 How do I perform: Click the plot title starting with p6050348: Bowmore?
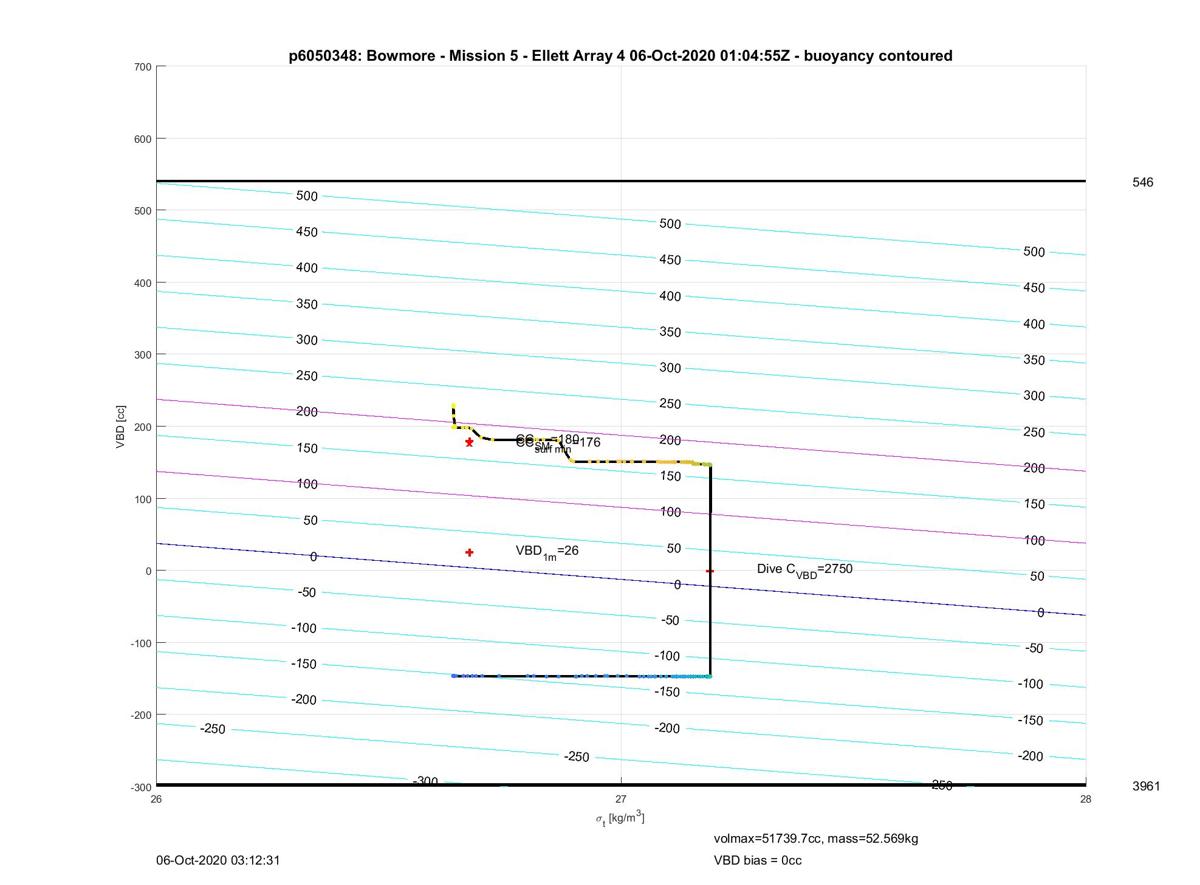tap(620, 56)
